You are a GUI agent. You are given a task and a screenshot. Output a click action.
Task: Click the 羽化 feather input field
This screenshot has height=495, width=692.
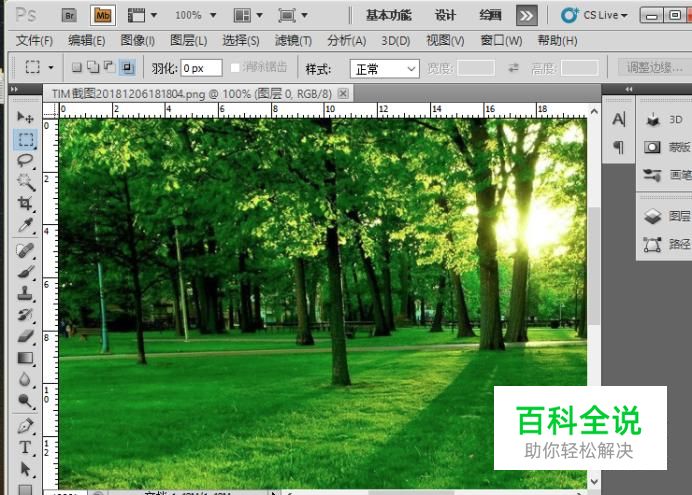201,68
